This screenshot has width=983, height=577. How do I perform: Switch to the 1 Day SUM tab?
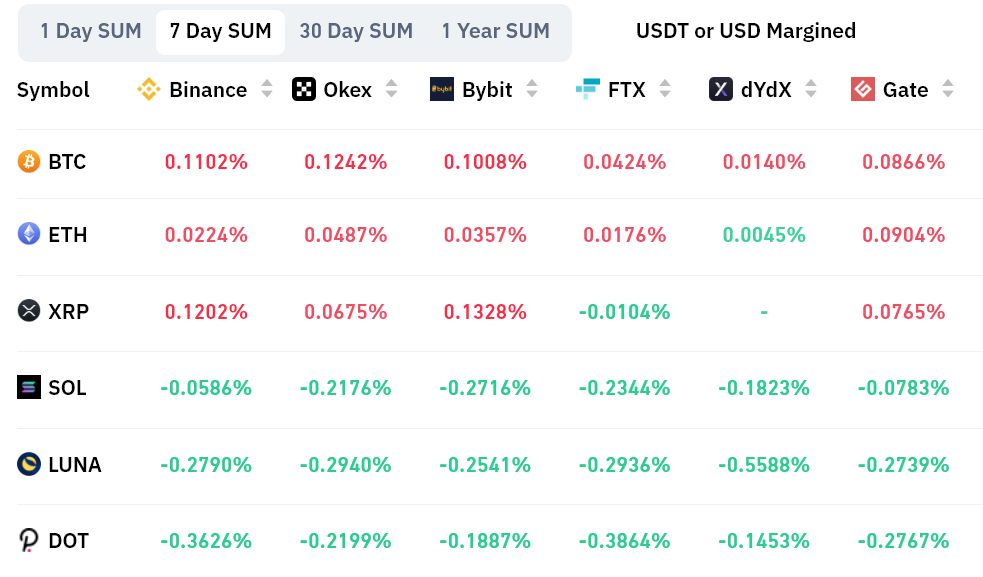pos(91,31)
